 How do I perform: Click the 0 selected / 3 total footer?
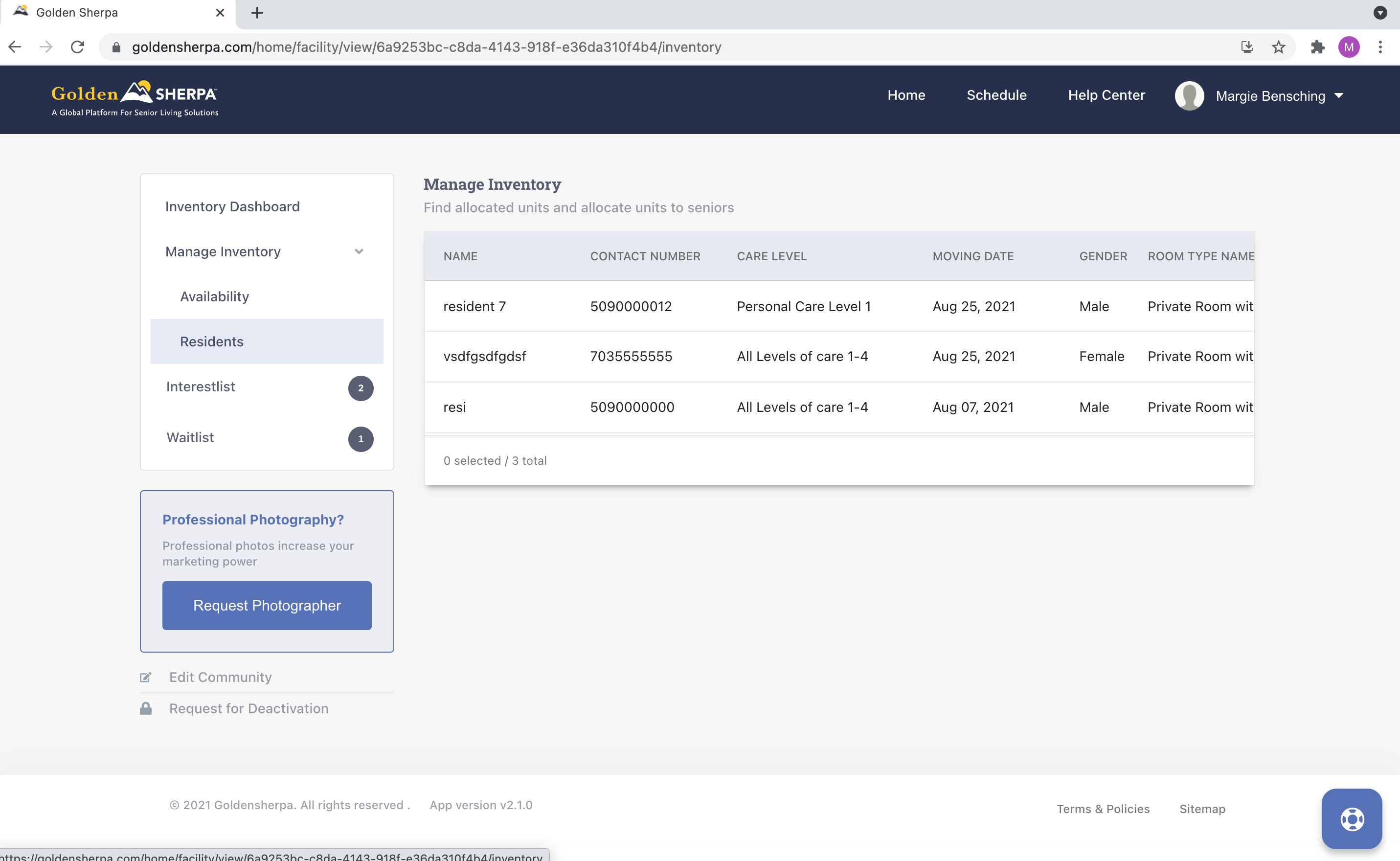click(495, 461)
